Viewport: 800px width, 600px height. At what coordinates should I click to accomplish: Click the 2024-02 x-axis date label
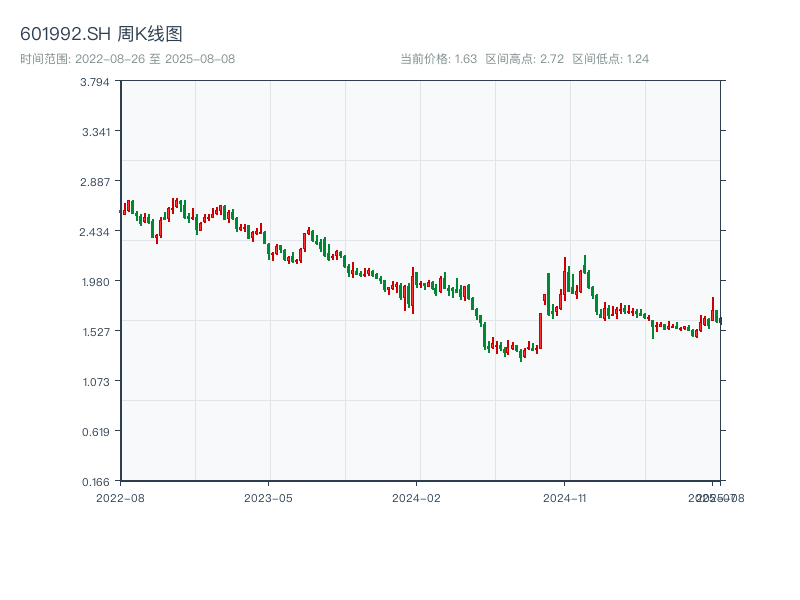pyautogui.click(x=416, y=497)
